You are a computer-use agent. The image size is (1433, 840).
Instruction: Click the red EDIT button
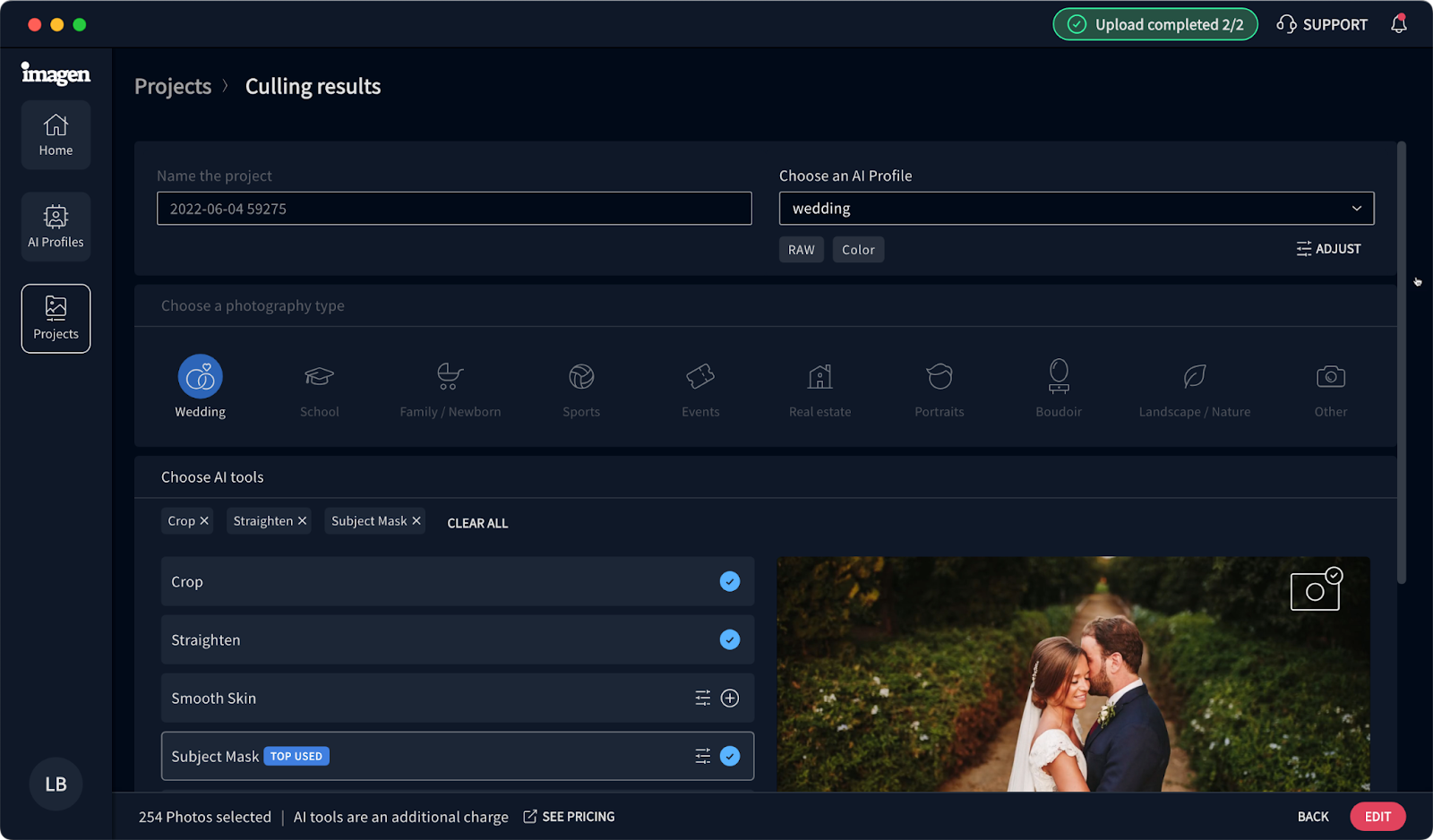[x=1377, y=817]
